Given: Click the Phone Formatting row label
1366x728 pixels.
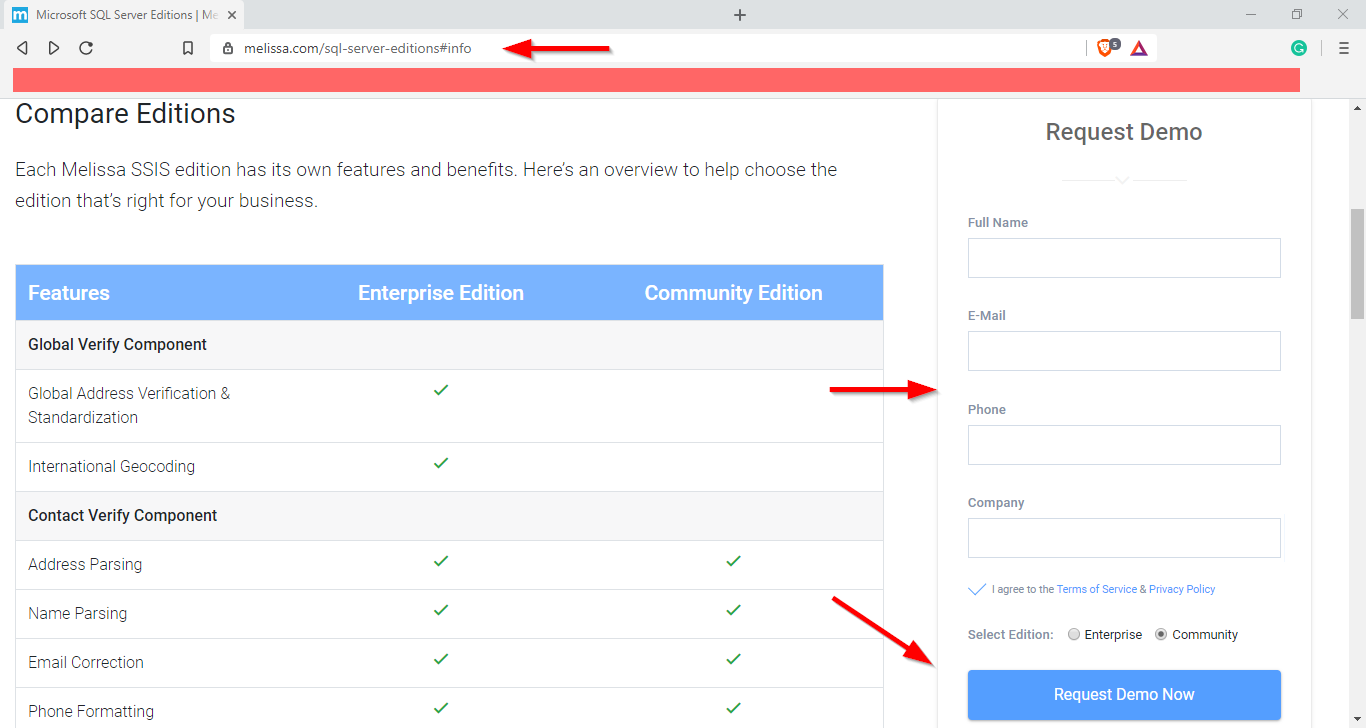Looking at the screenshot, I should click(91, 712).
